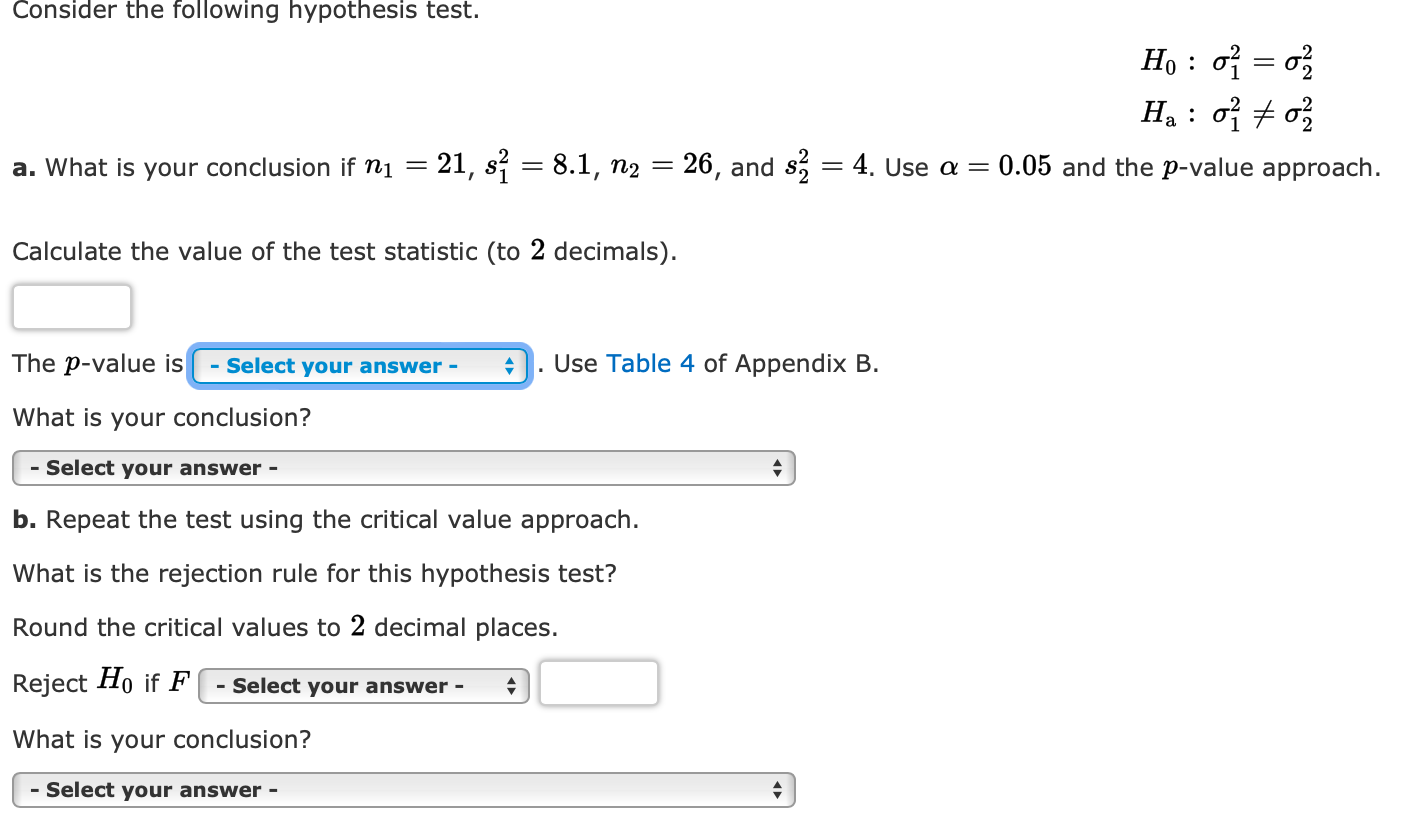Click the arrows on the part-a conclusion selector
This screenshot has width=1420, height=840.
coord(776,467)
